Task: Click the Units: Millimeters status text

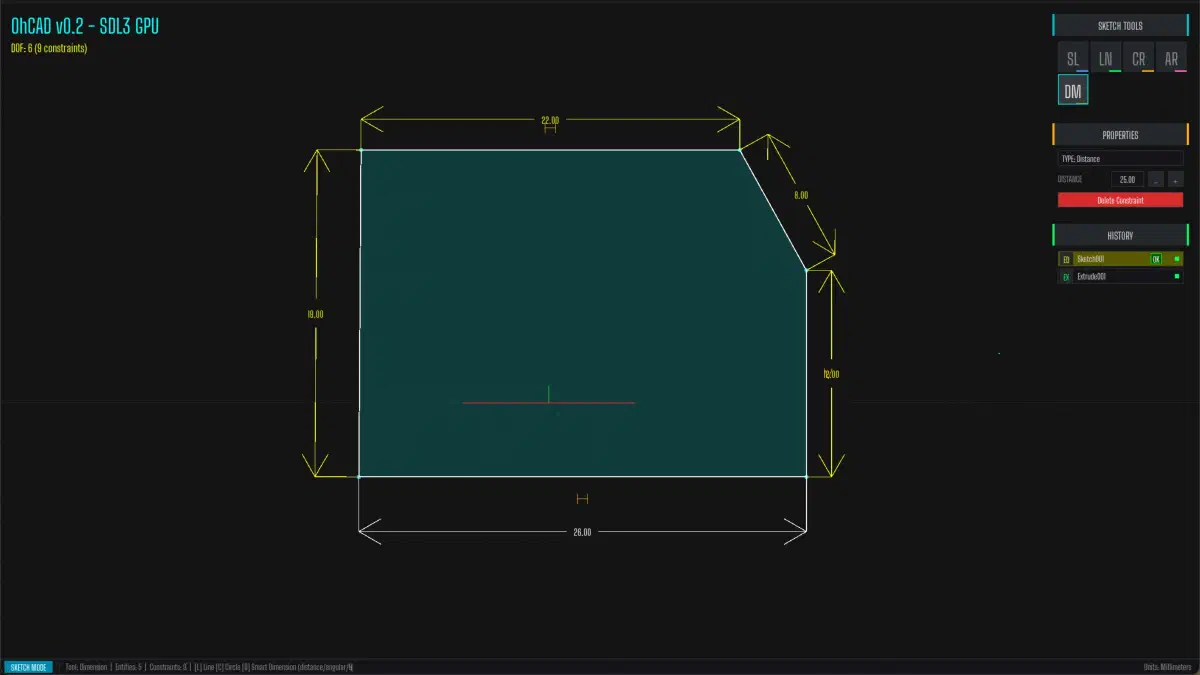Action: point(1167,667)
